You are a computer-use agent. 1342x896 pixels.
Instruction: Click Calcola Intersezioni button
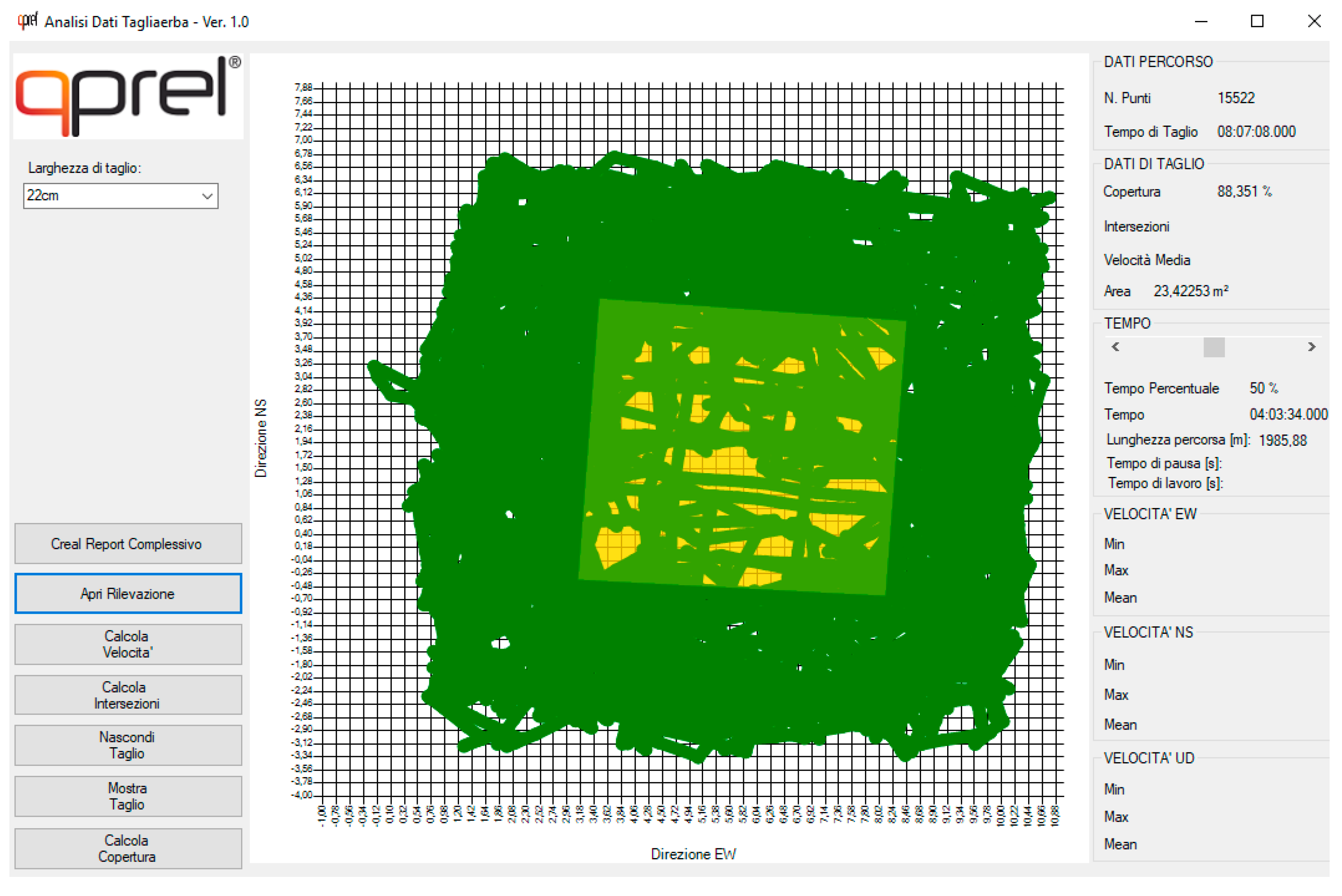point(128,695)
